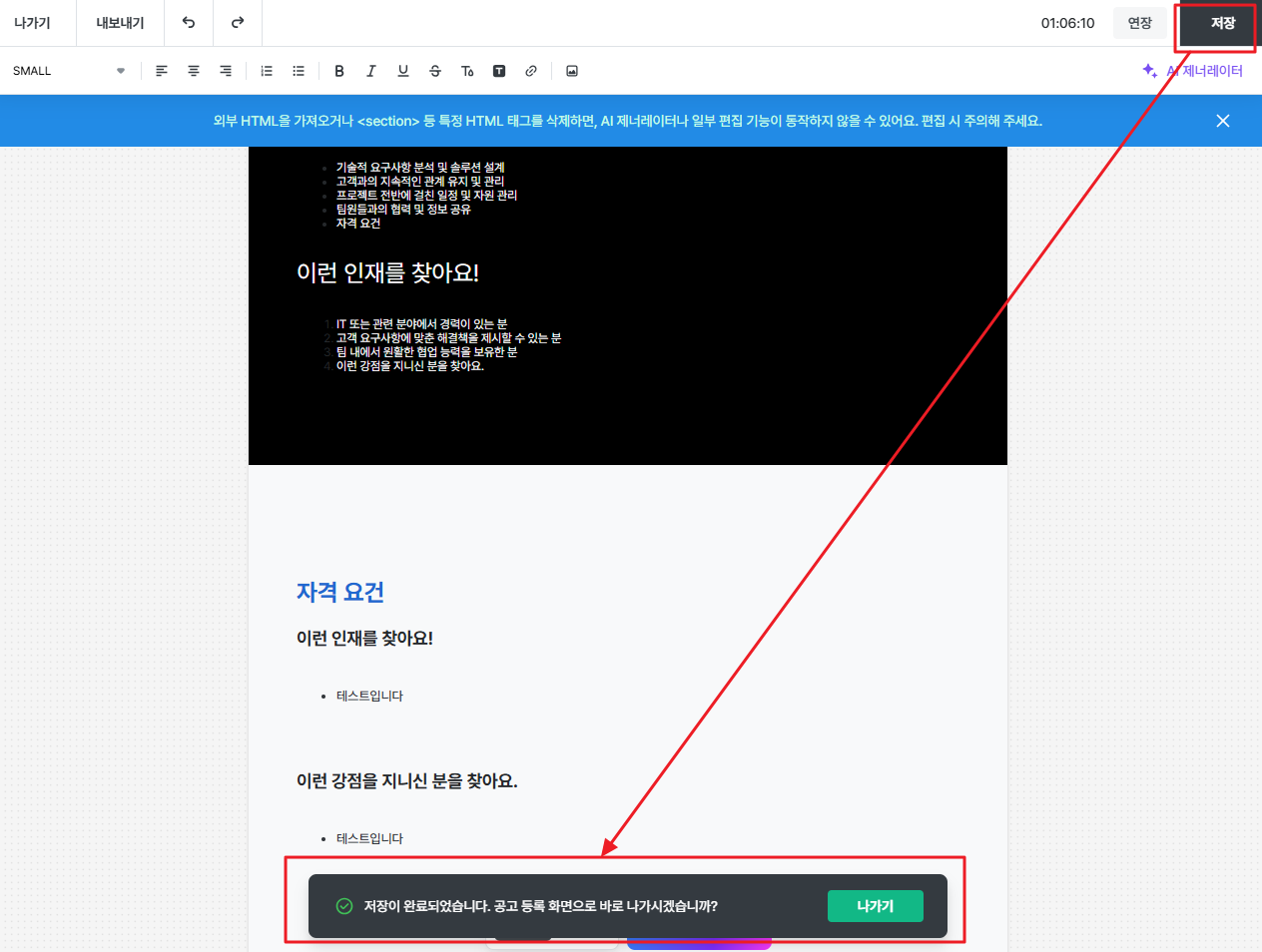Image resolution: width=1262 pixels, height=952 pixels.
Task: Open the text background highlight tool
Action: [499, 71]
